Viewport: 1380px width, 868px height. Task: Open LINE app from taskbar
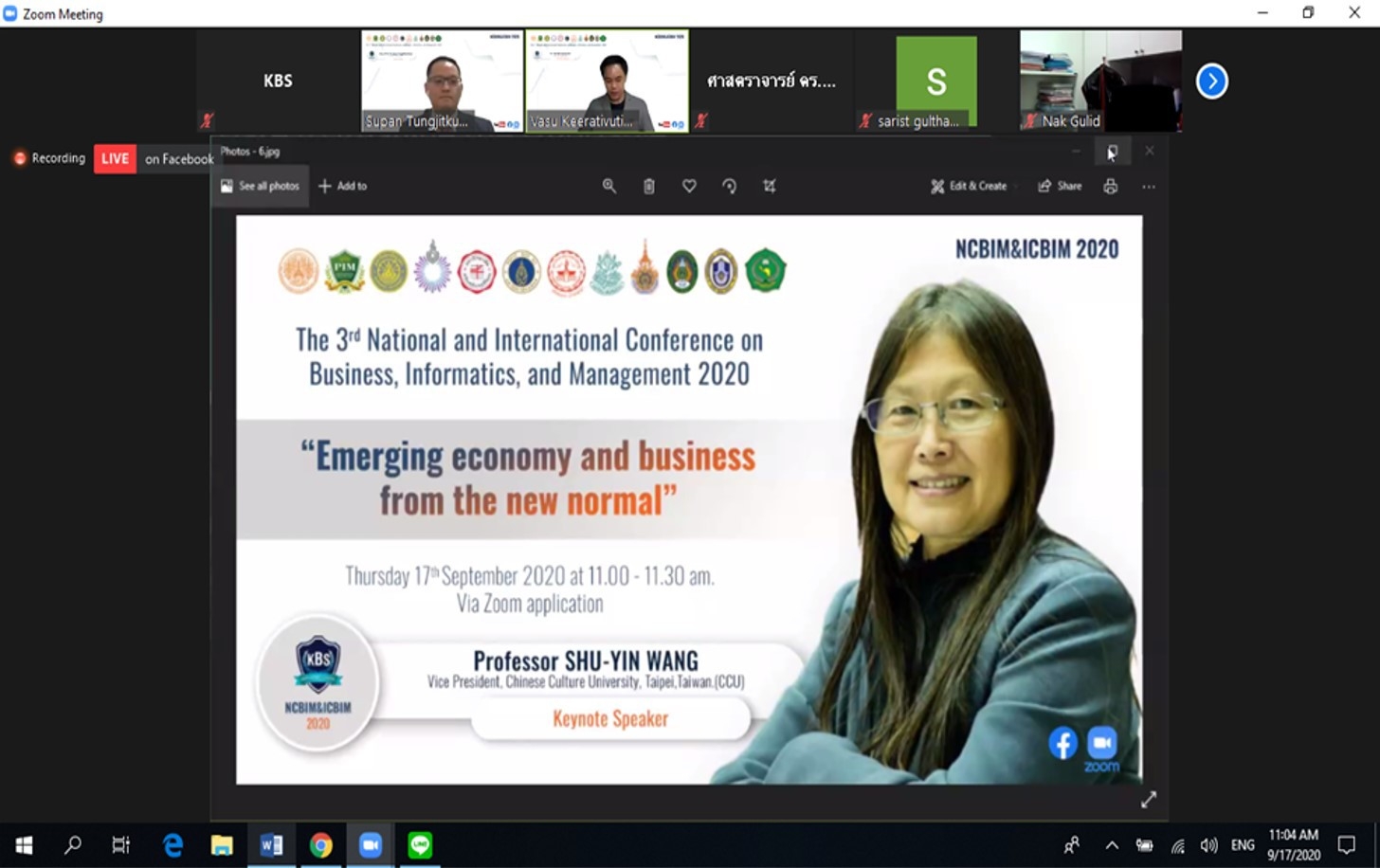(420, 844)
